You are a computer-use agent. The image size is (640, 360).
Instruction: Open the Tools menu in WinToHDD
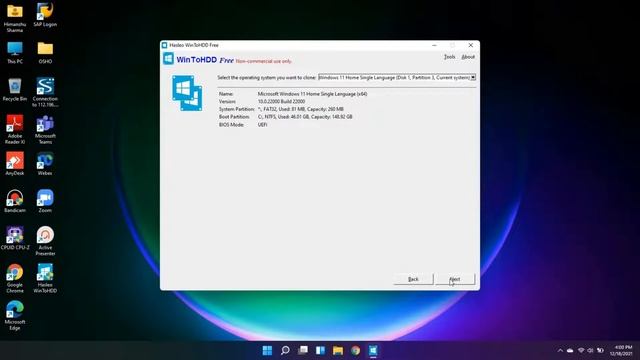pos(449,57)
